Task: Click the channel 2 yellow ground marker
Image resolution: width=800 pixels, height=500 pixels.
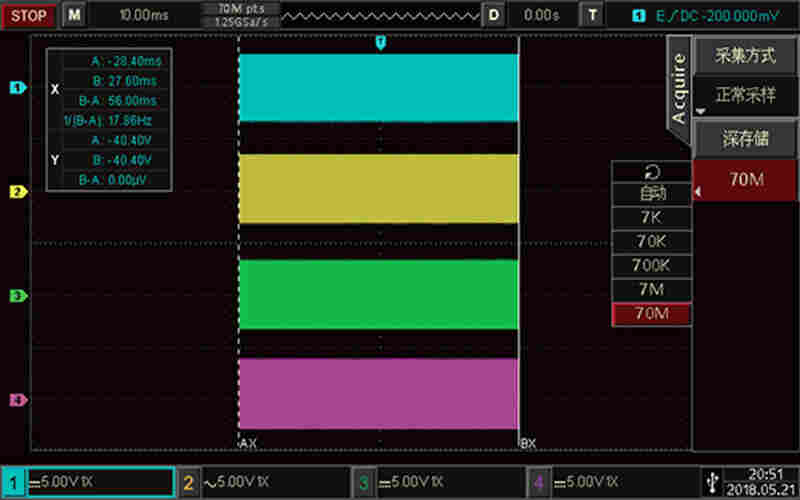Action: 16,191
